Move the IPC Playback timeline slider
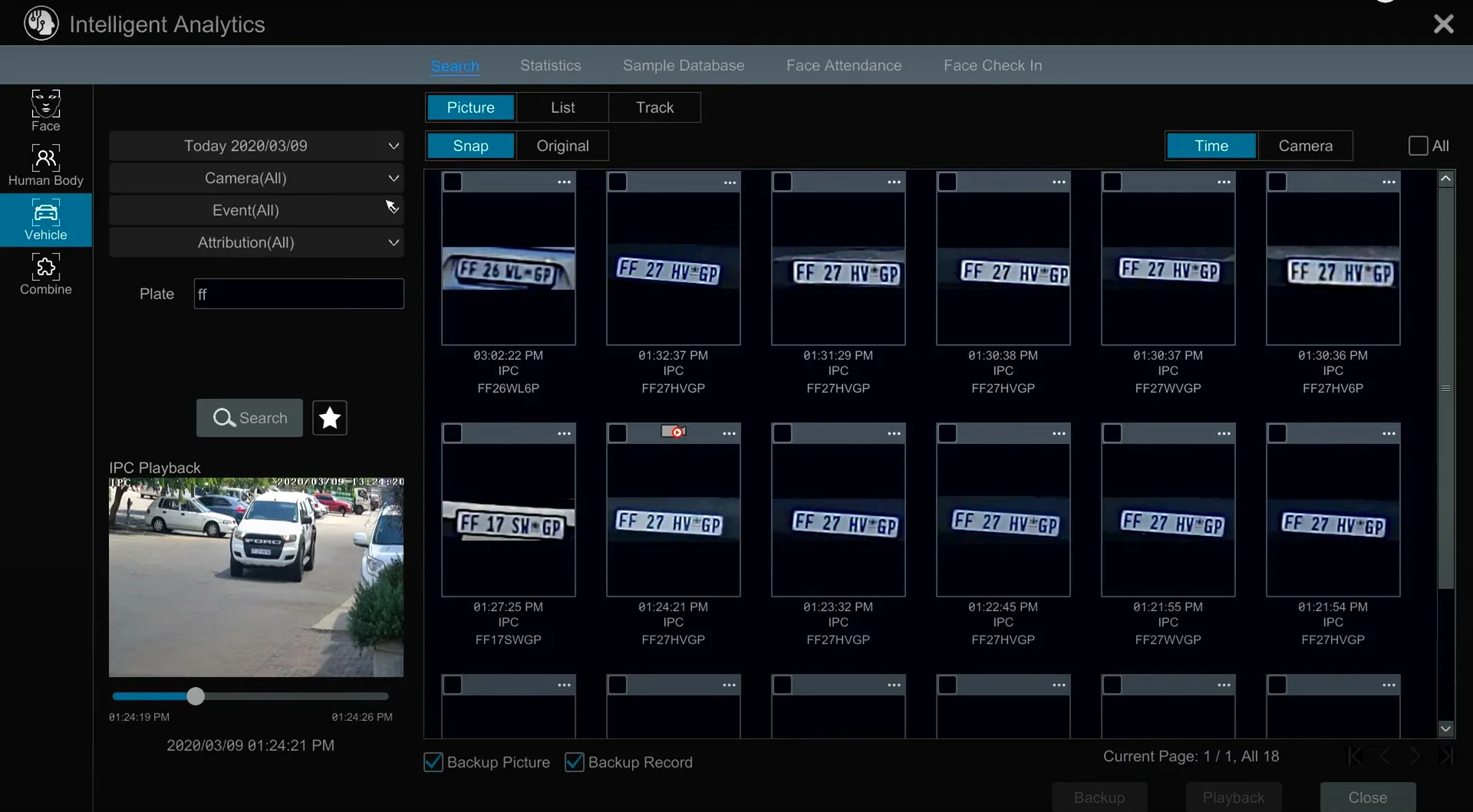 tap(196, 696)
